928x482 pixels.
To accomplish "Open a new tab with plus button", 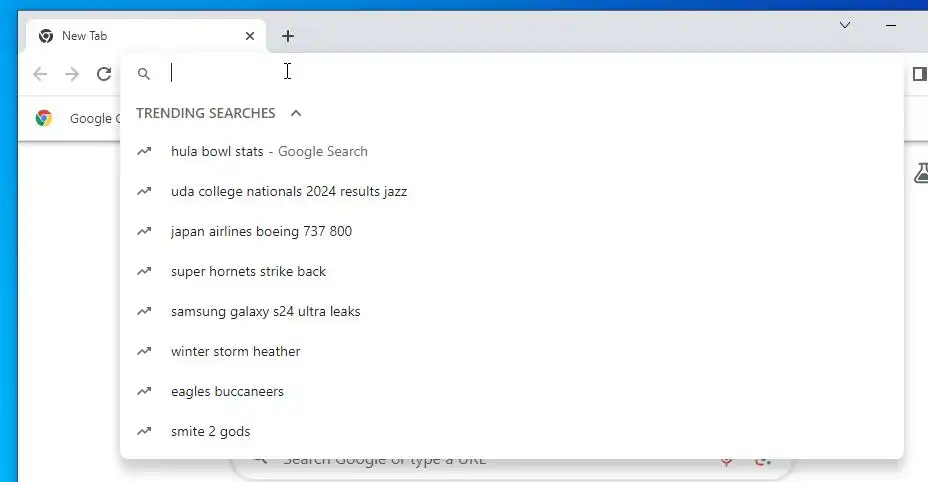I will pos(288,36).
